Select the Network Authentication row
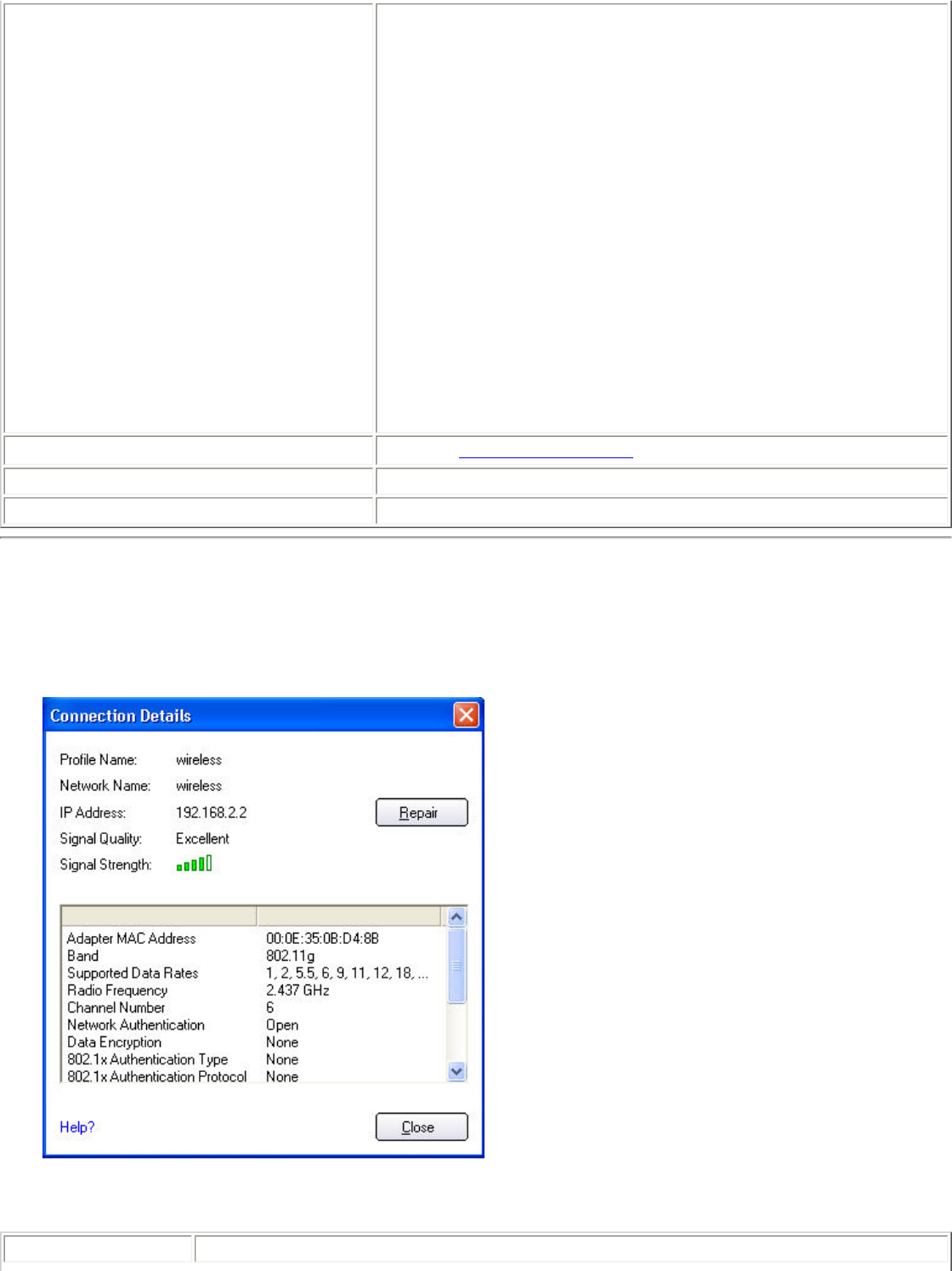This screenshot has width=952, height=1271. click(x=253, y=1024)
